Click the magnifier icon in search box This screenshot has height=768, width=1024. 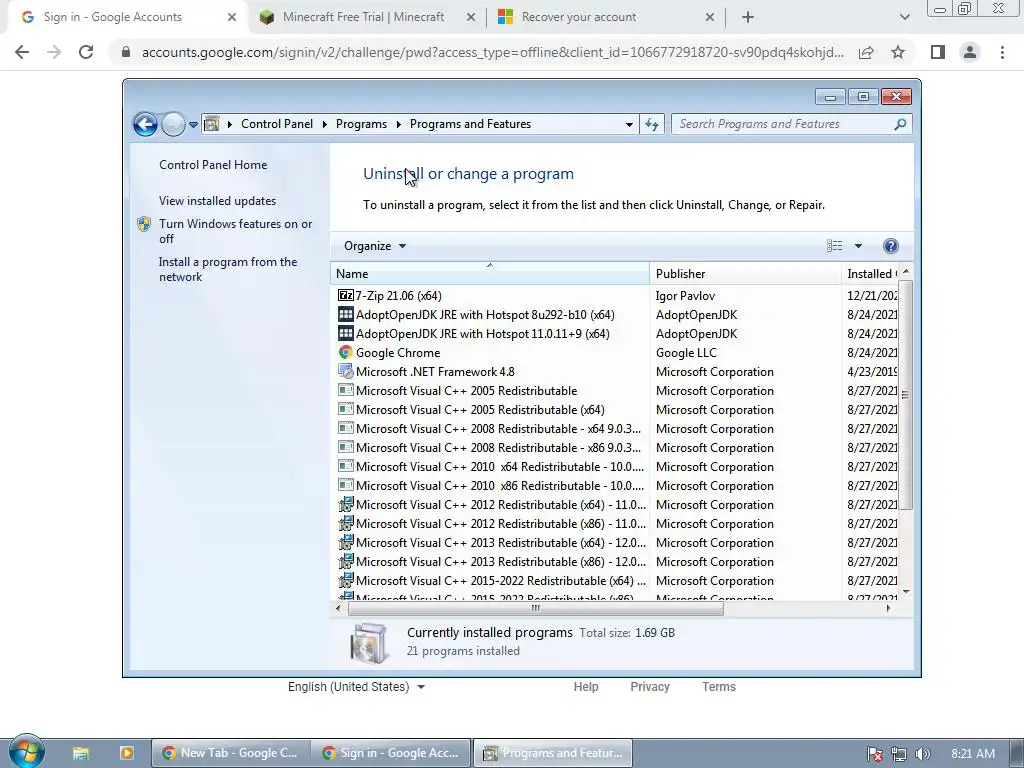(900, 124)
